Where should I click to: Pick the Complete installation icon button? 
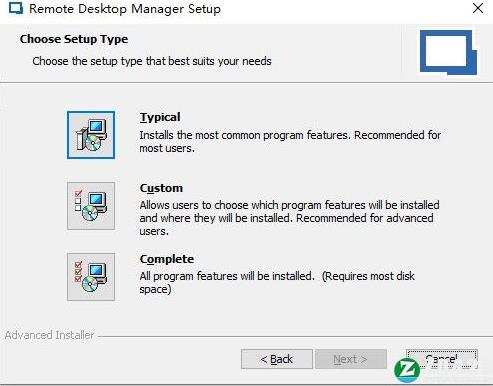coord(91,277)
